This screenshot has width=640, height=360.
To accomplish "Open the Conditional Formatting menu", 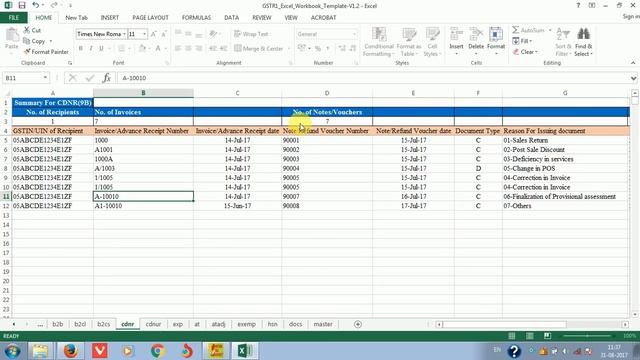I will tap(379, 42).
